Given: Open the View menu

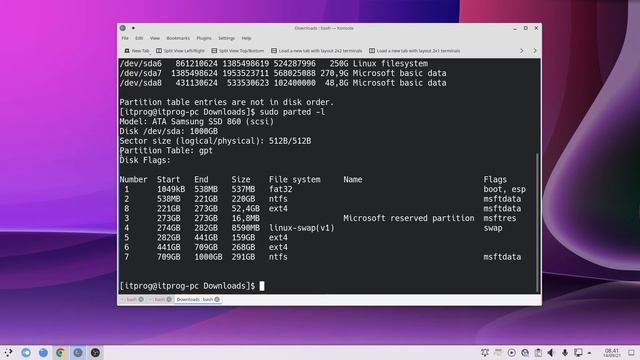Looking at the screenshot, I should (155, 38).
